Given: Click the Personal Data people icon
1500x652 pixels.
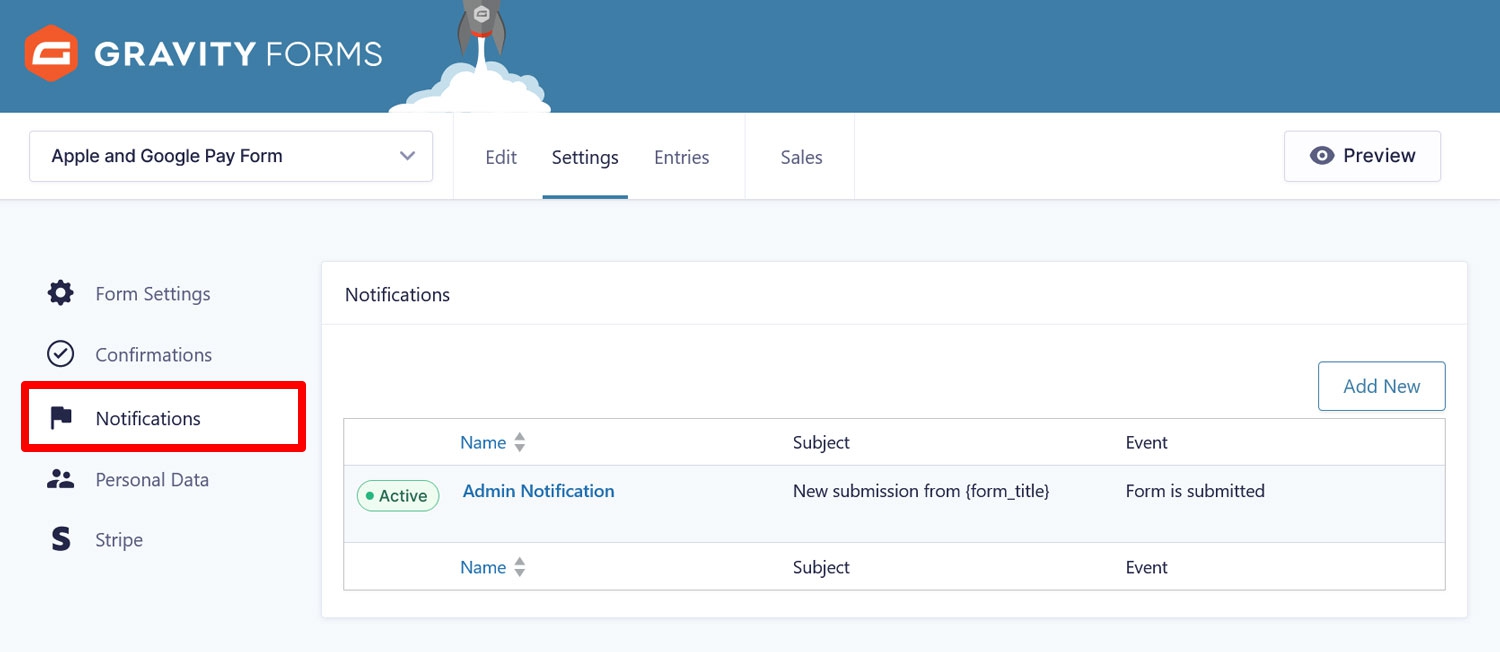Looking at the screenshot, I should point(61,479).
